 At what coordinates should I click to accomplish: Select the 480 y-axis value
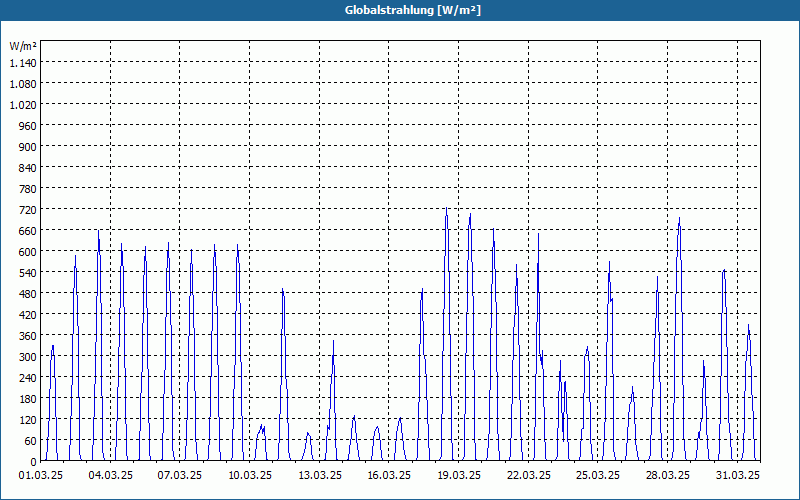click(x=28, y=293)
